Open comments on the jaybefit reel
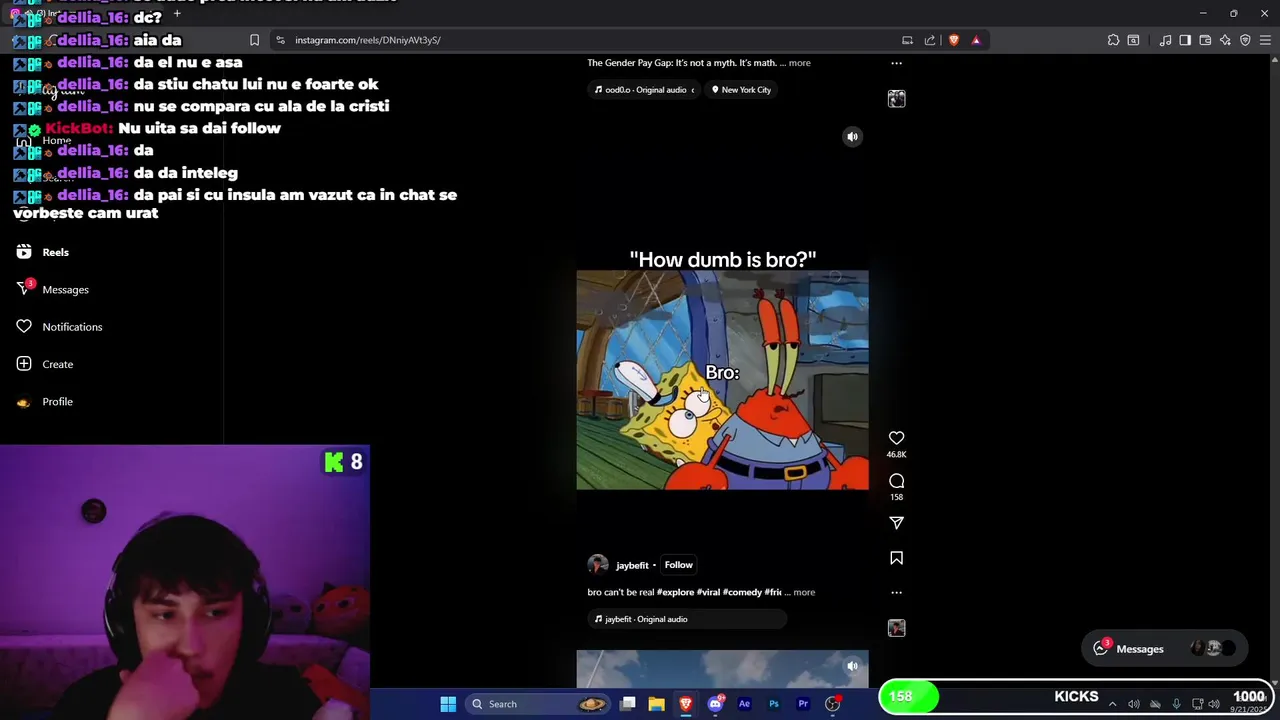1280x720 pixels. click(896, 481)
